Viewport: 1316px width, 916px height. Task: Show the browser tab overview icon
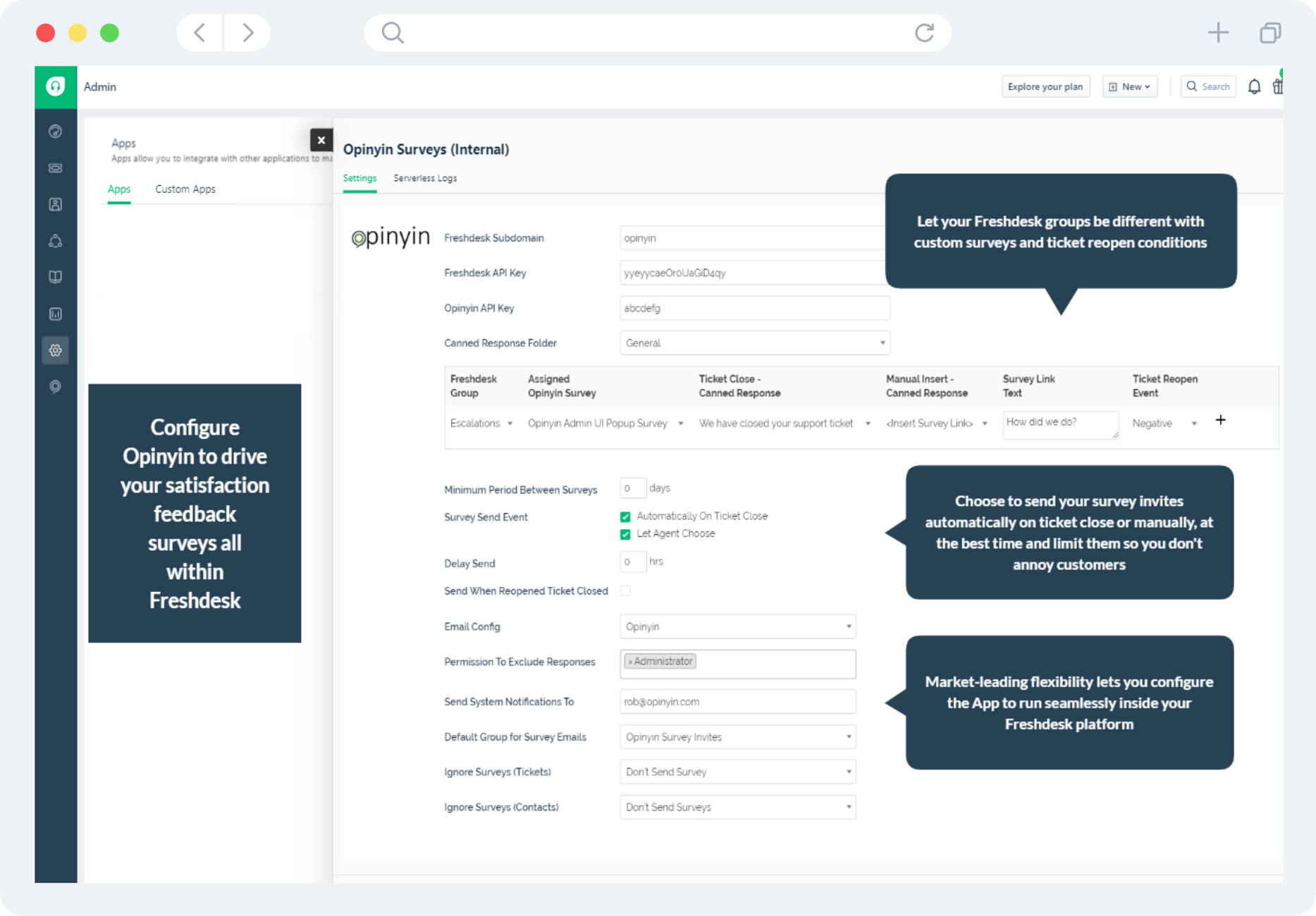tap(1270, 32)
